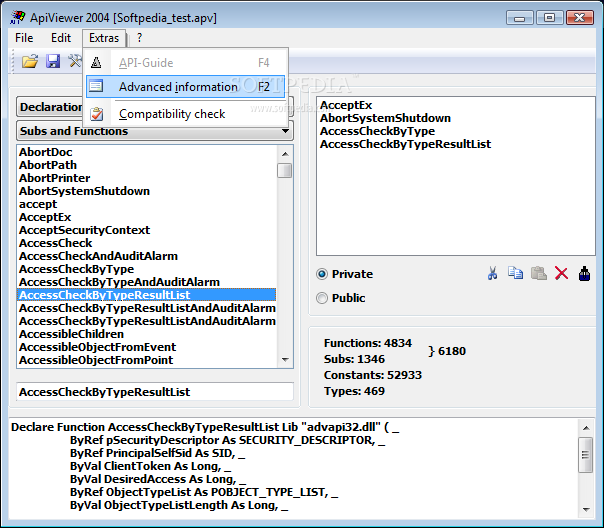Select AbortPath in the function list
The height and width of the screenshot is (528, 604).
(48, 165)
